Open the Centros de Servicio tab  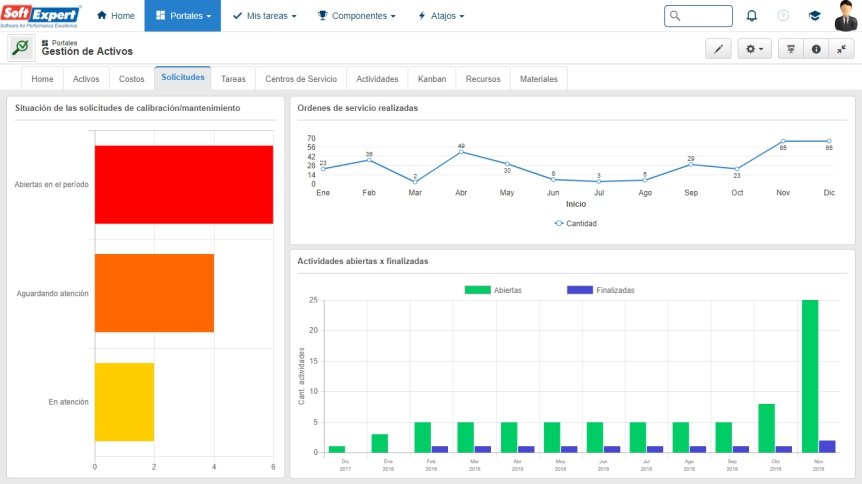coord(301,79)
